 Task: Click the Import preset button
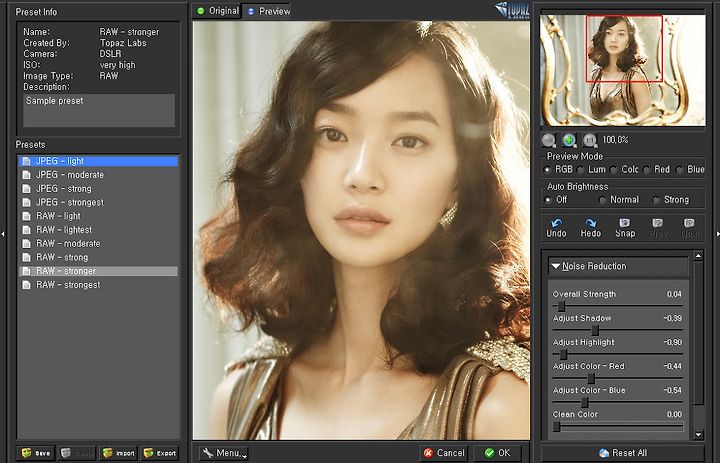(118, 453)
